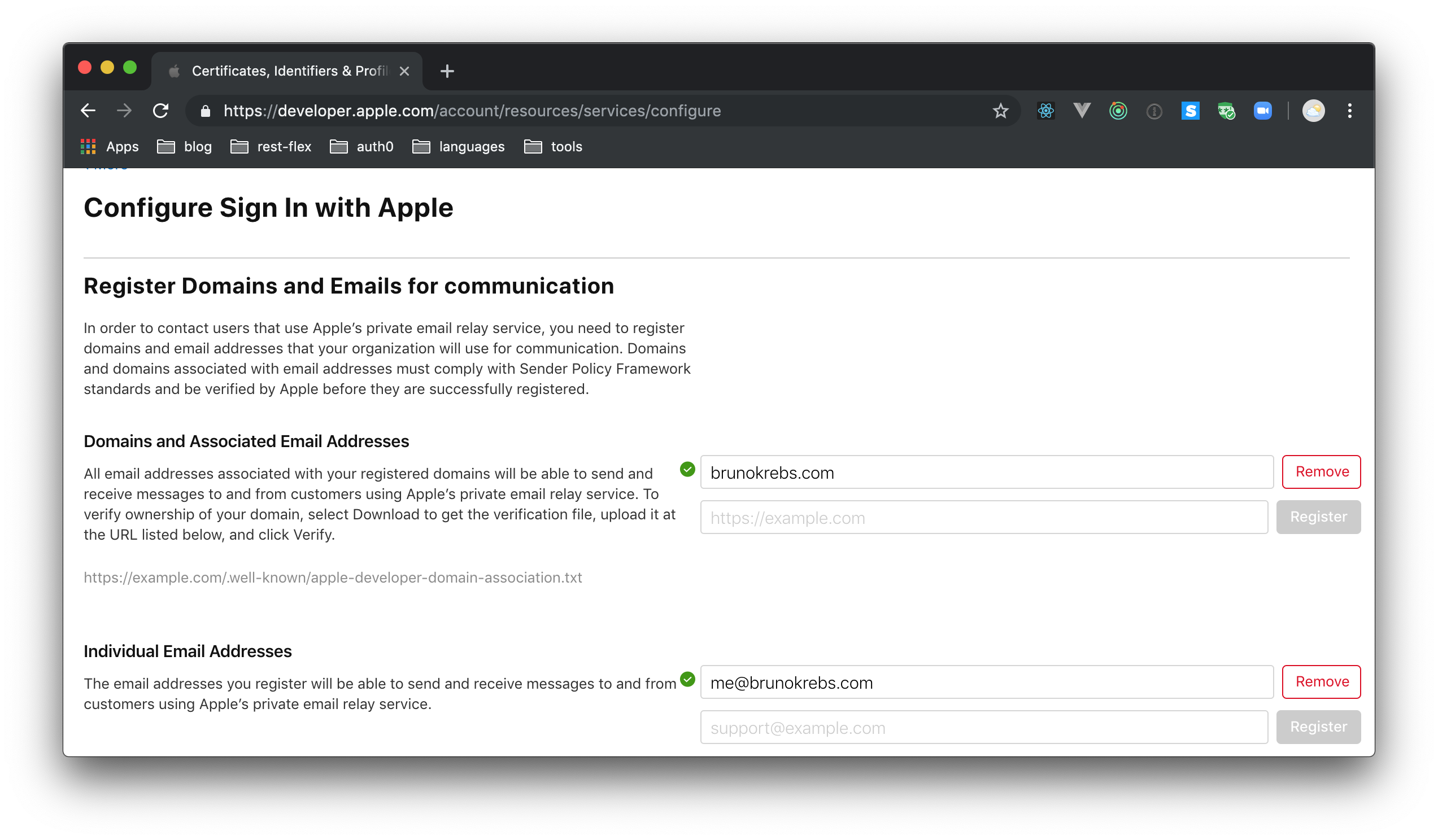Click the padlock site security icon

[206, 111]
